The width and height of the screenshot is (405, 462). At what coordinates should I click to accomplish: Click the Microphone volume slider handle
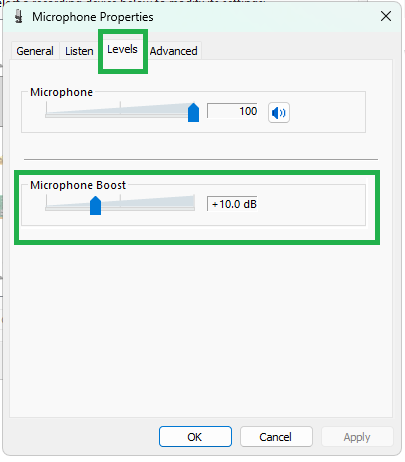click(x=193, y=112)
